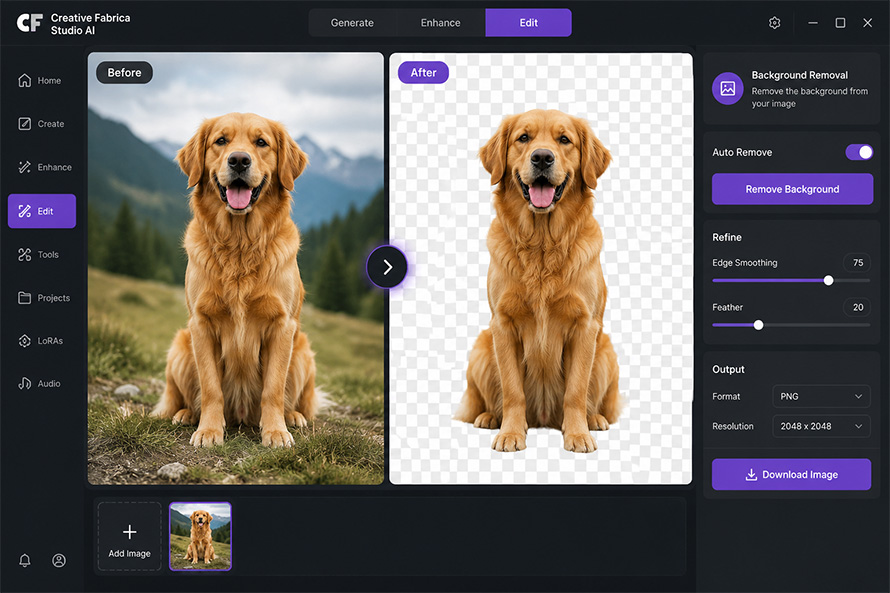Click the Edge Smoothing value 75 field

(x=858, y=263)
